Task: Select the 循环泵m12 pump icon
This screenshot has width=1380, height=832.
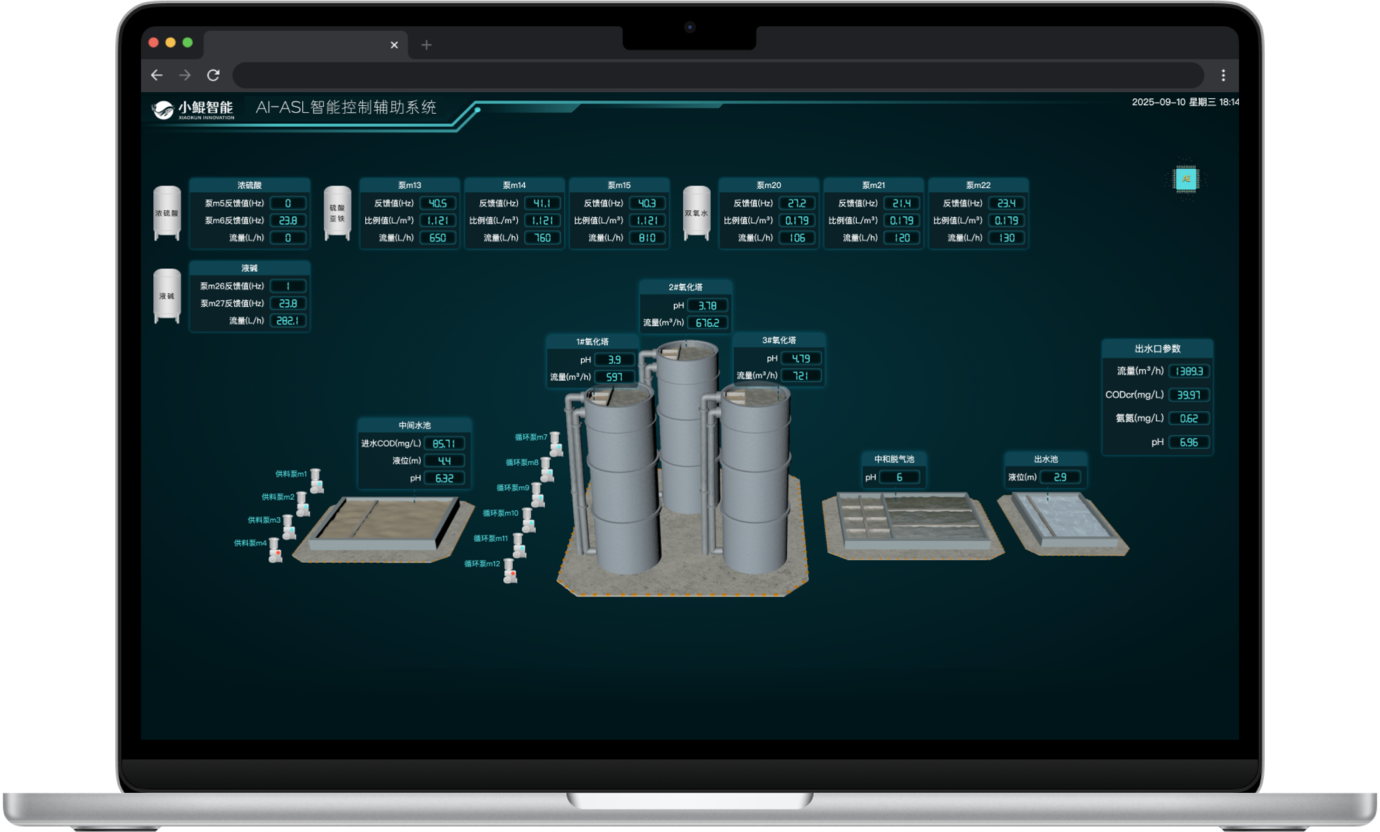Action: click(509, 570)
